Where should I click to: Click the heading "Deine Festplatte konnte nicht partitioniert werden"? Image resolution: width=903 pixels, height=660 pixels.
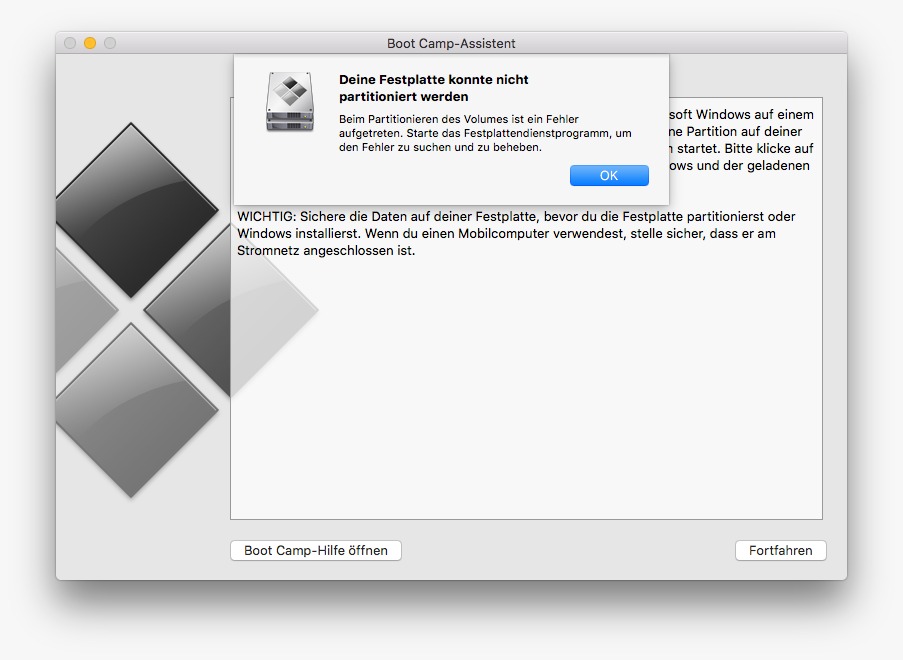click(434, 88)
